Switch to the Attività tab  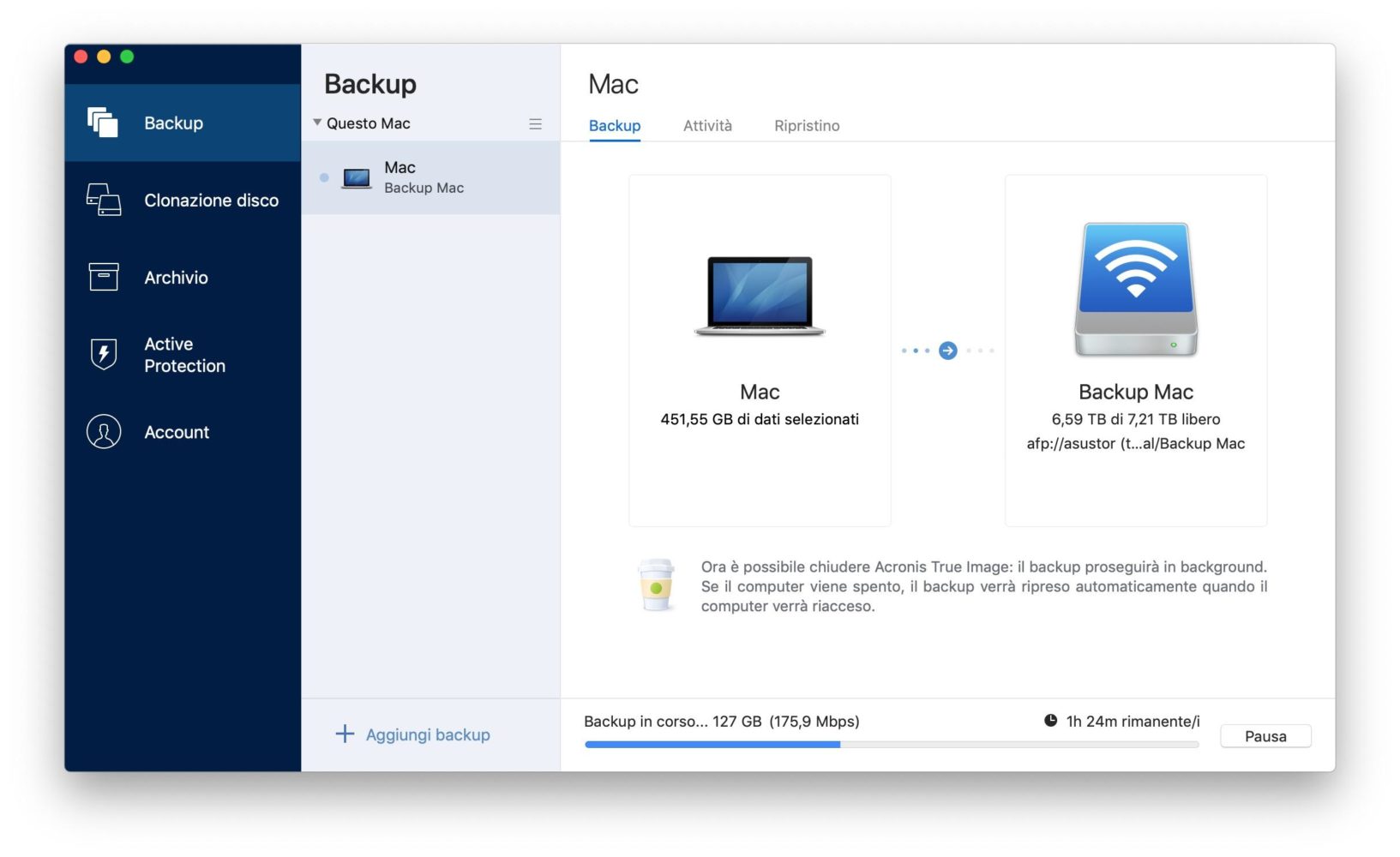click(x=707, y=126)
